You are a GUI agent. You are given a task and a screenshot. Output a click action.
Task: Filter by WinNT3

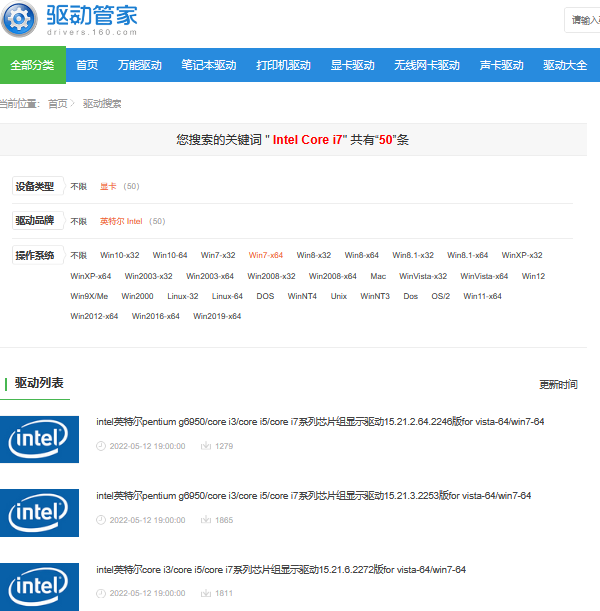coord(375,296)
